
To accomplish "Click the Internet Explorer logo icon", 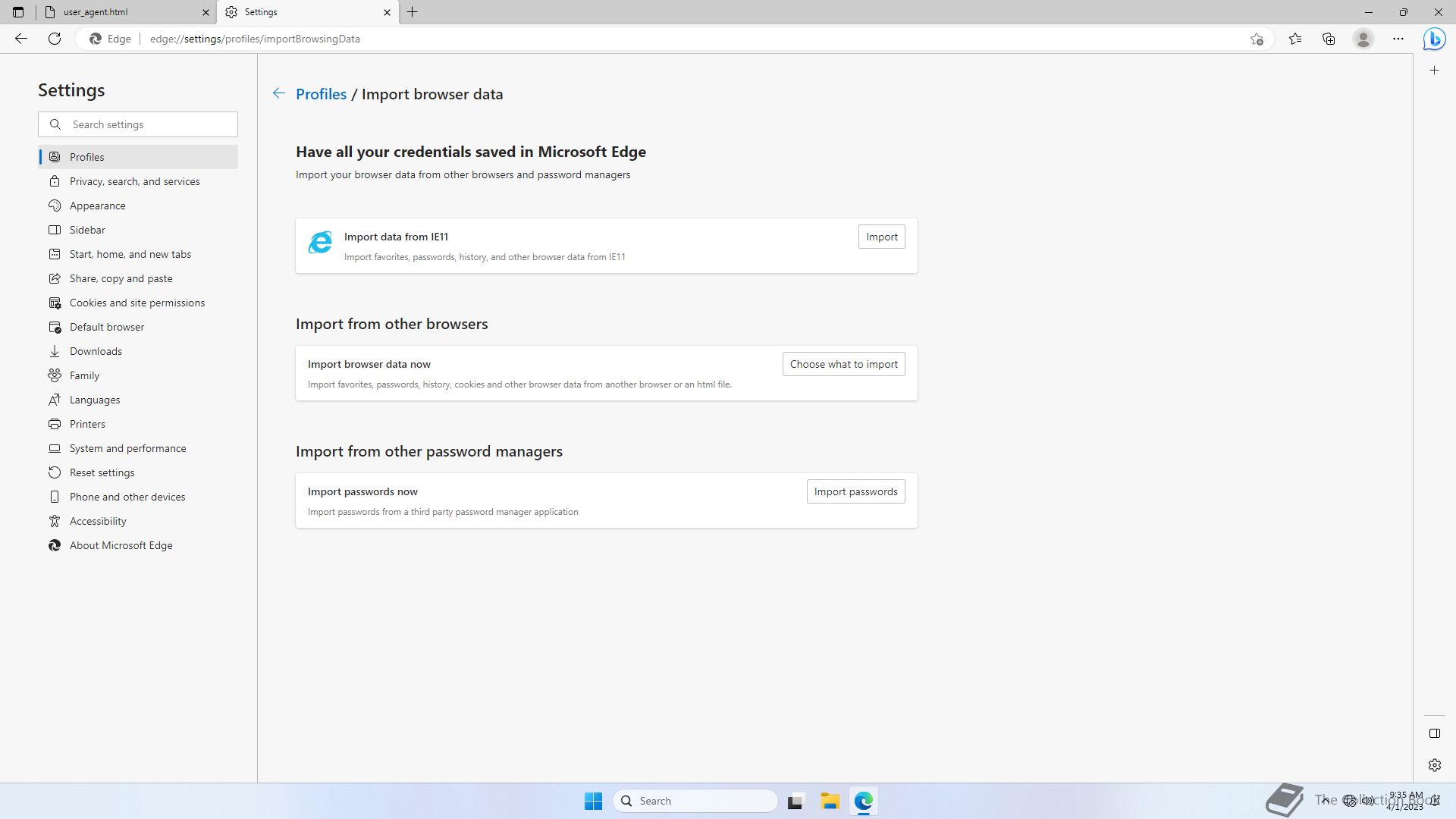I will tap(320, 243).
